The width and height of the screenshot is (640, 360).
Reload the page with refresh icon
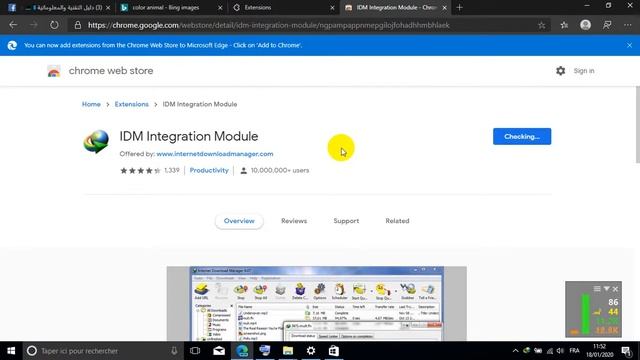point(54,25)
